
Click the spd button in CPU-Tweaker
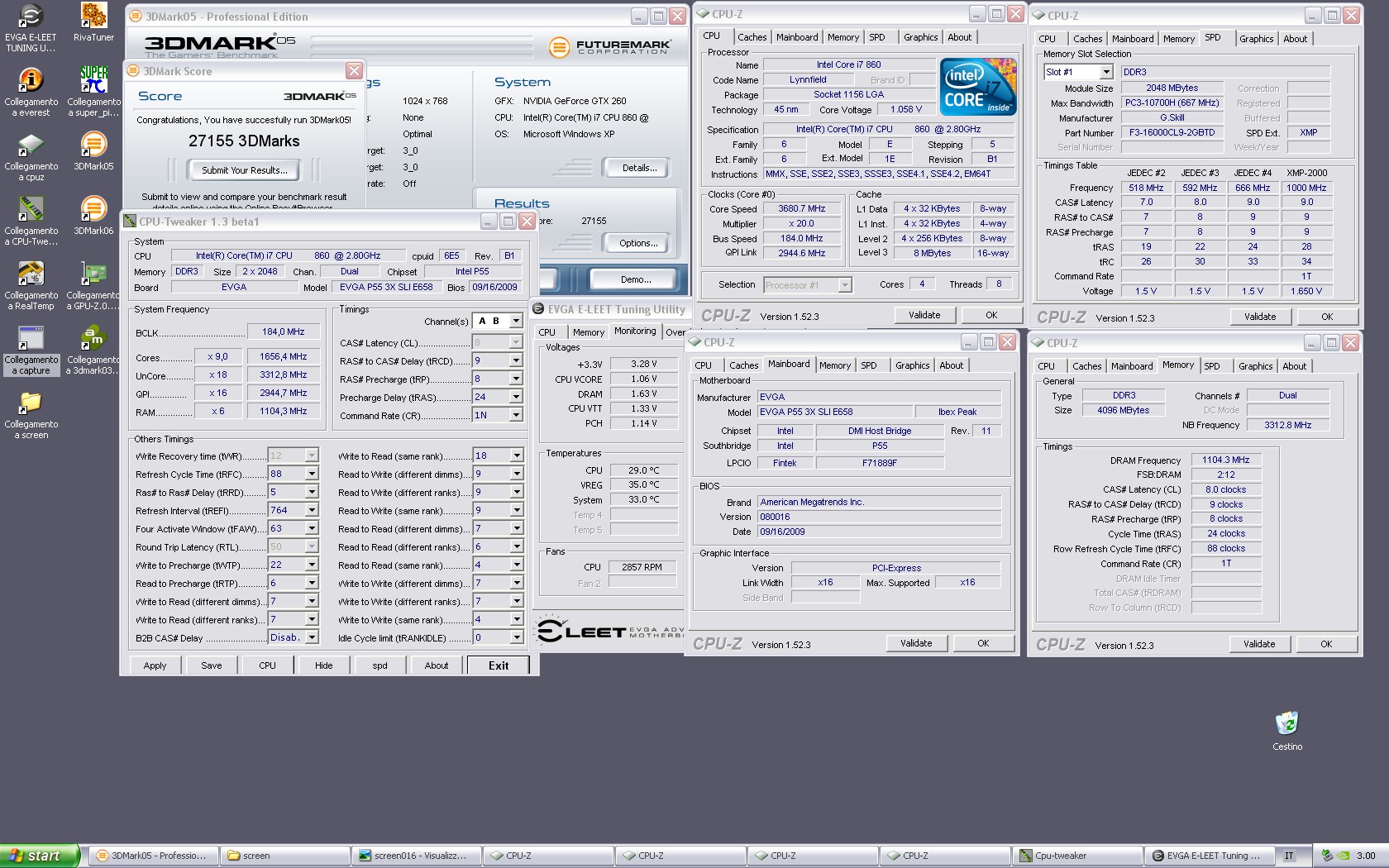[379, 665]
